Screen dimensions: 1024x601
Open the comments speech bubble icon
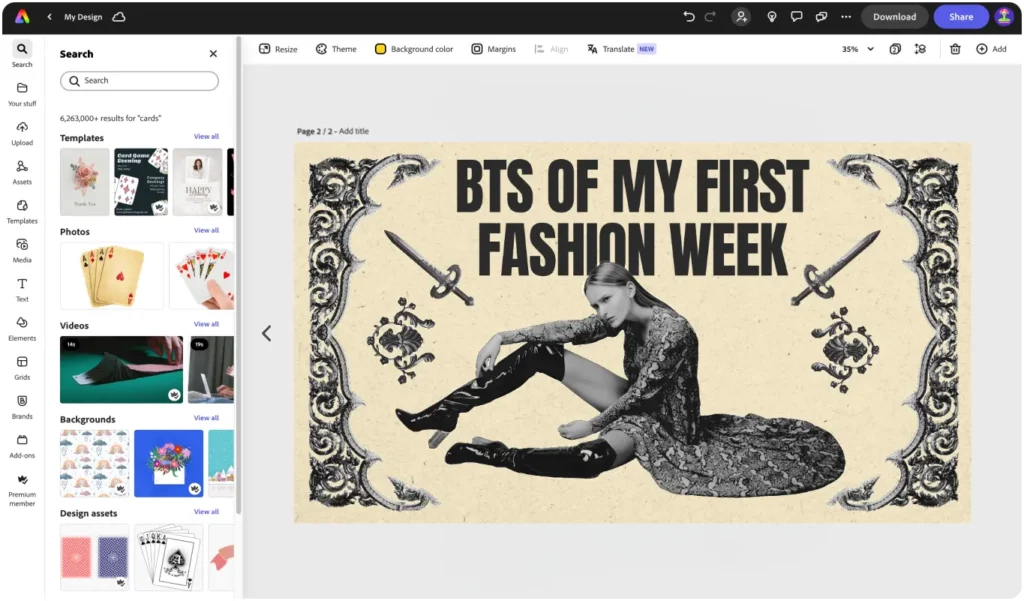(797, 17)
